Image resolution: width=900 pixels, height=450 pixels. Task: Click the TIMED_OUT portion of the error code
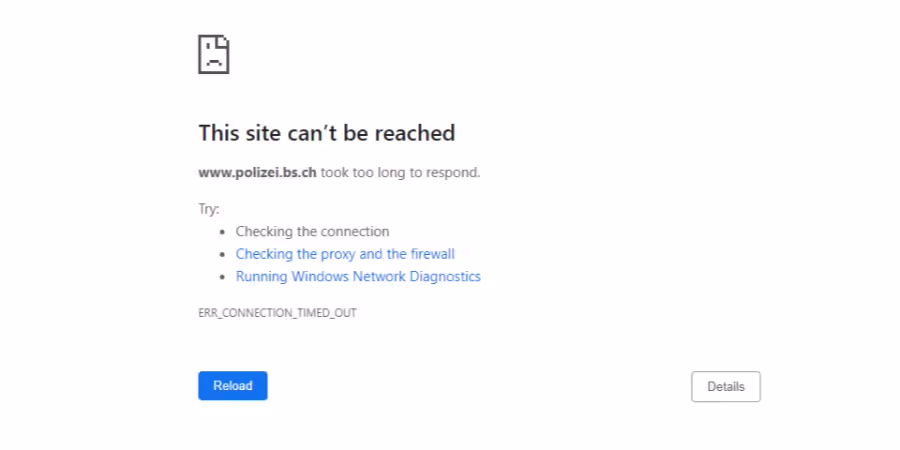click(x=330, y=313)
